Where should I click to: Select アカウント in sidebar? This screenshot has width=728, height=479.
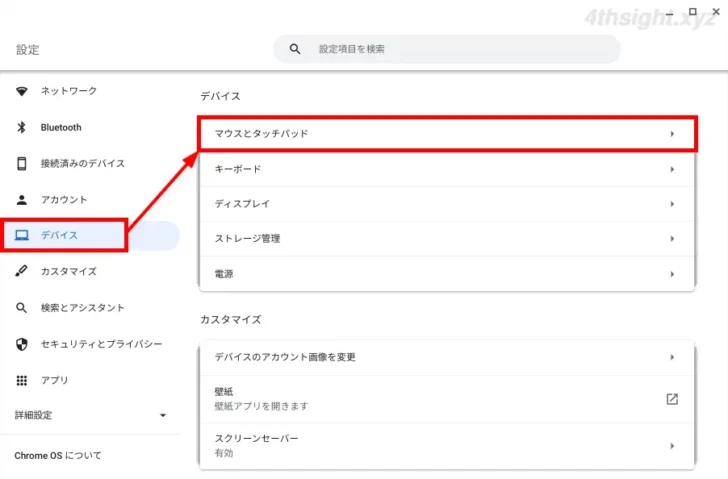click(64, 200)
